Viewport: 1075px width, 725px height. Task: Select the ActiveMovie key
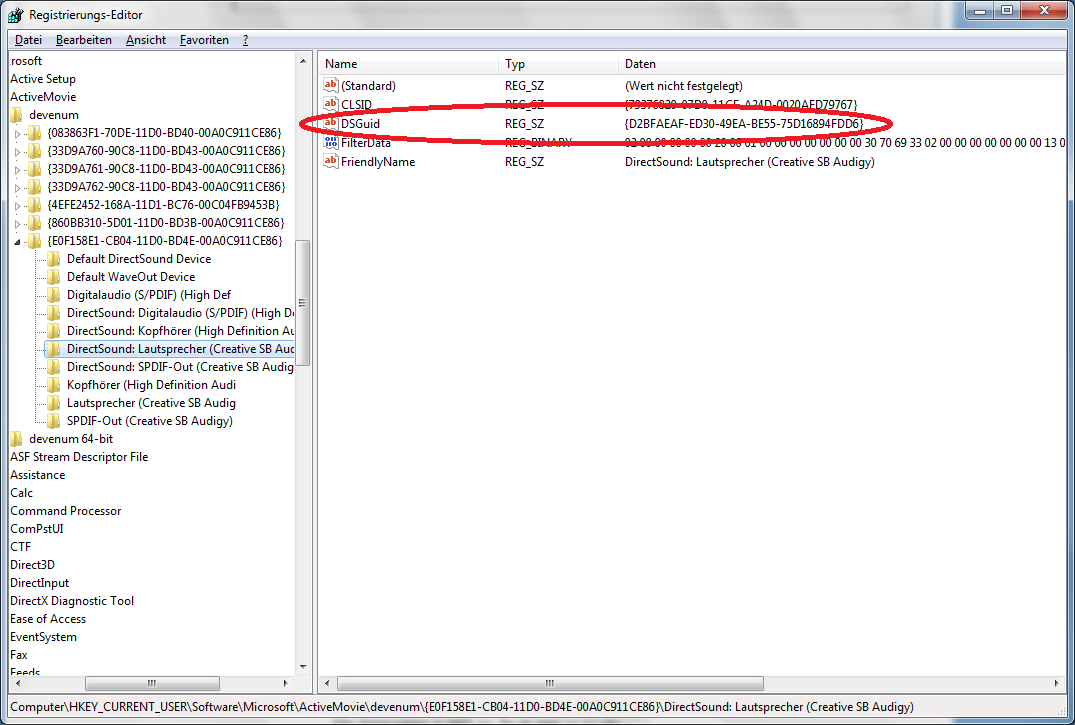(x=43, y=97)
